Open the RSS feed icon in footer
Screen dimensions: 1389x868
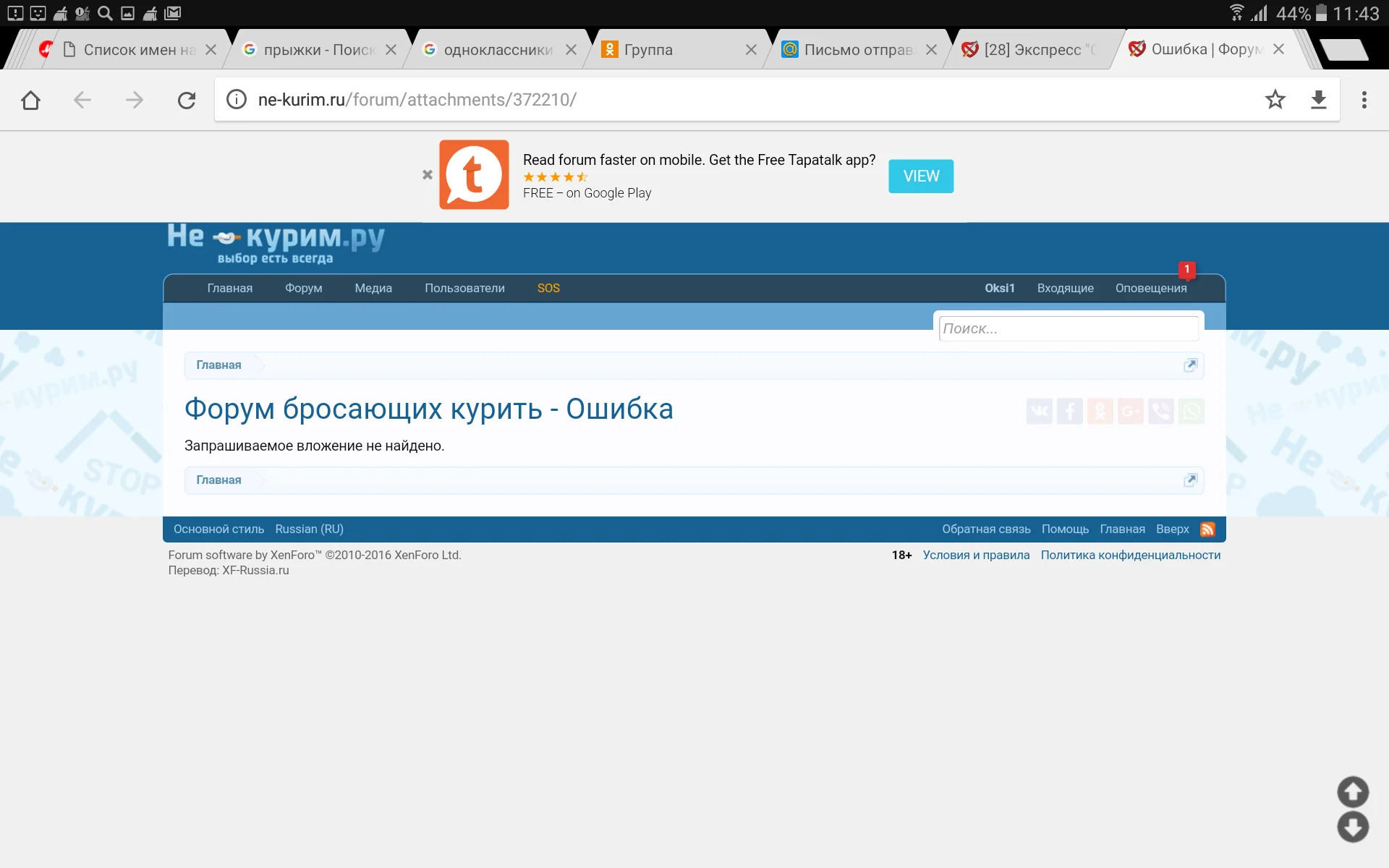pyautogui.click(x=1207, y=529)
